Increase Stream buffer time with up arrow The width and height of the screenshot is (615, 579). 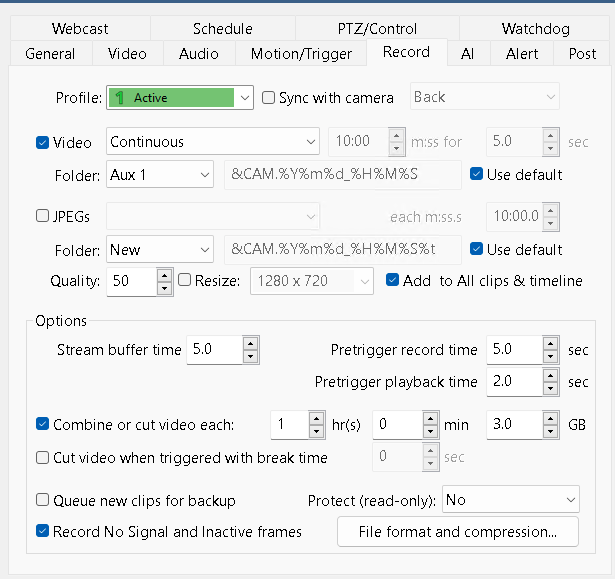[x=250, y=344]
